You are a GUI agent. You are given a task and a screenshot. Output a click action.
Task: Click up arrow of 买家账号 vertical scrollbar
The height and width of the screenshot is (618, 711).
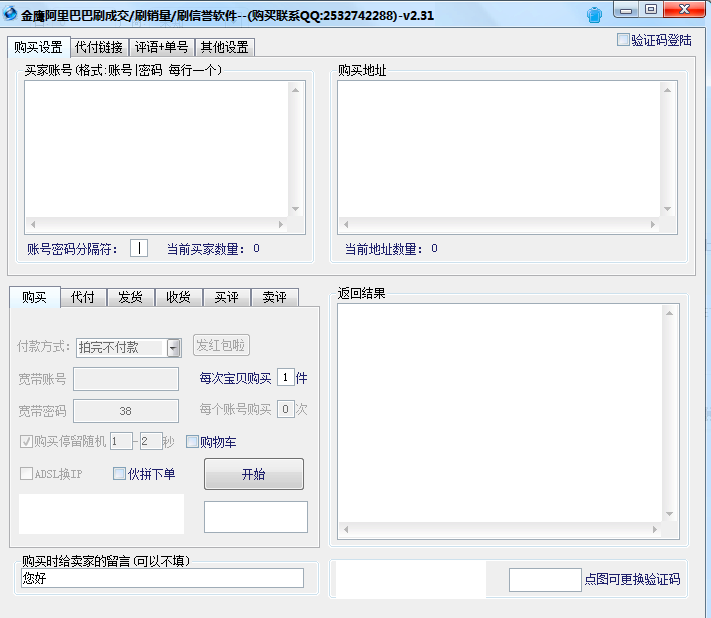[296, 90]
